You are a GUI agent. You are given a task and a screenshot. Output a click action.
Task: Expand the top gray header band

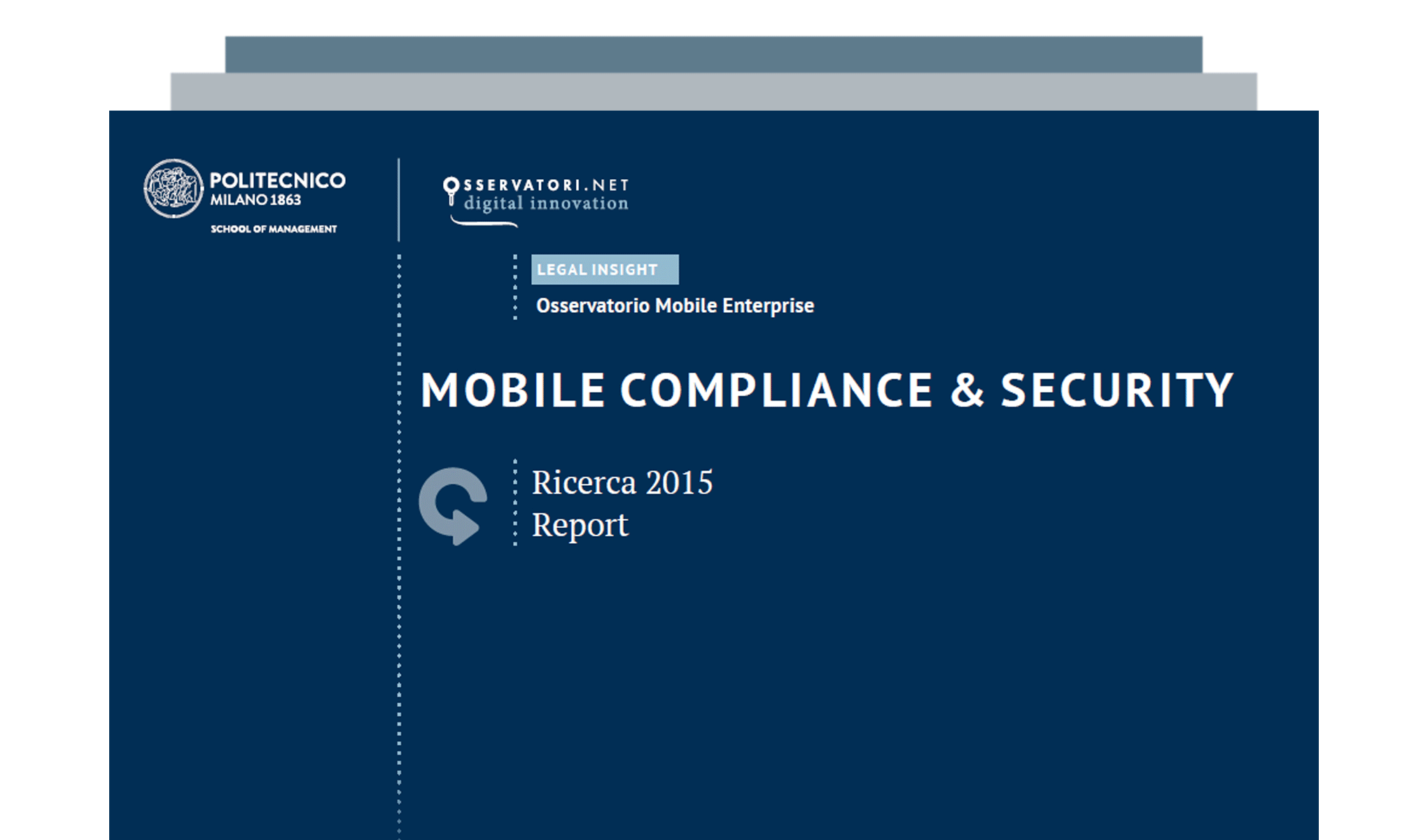pos(714,52)
